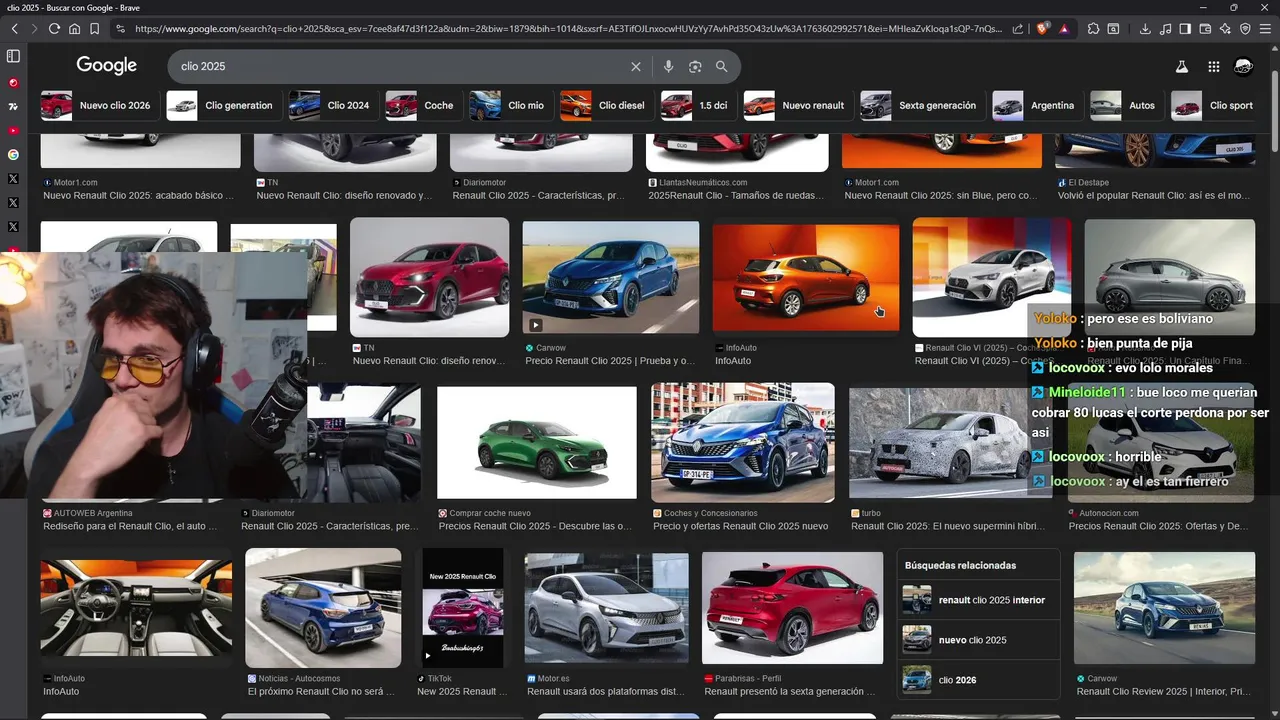Image resolution: width=1280 pixels, height=720 pixels.
Task: Search by image with the Lens camera icon
Action: pyautogui.click(x=695, y=67)
